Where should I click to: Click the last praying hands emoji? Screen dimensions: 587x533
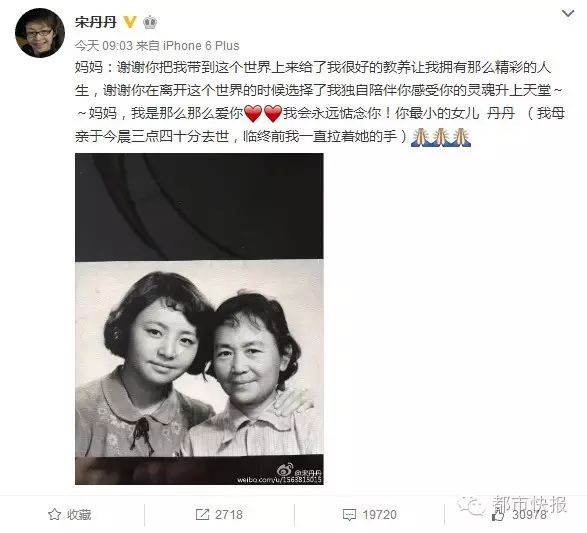461,137
